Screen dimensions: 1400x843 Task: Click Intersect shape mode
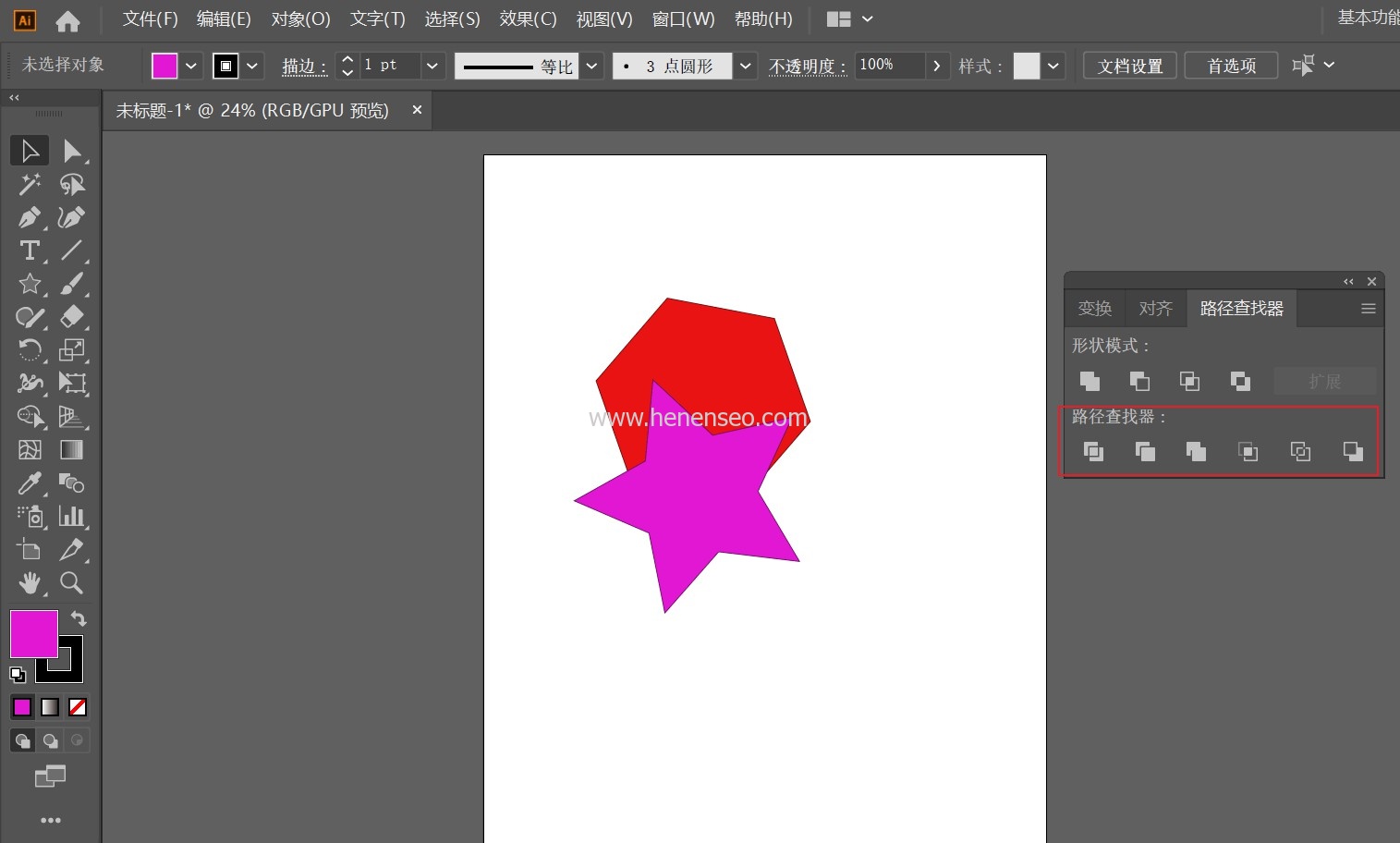click(1190, 381)
